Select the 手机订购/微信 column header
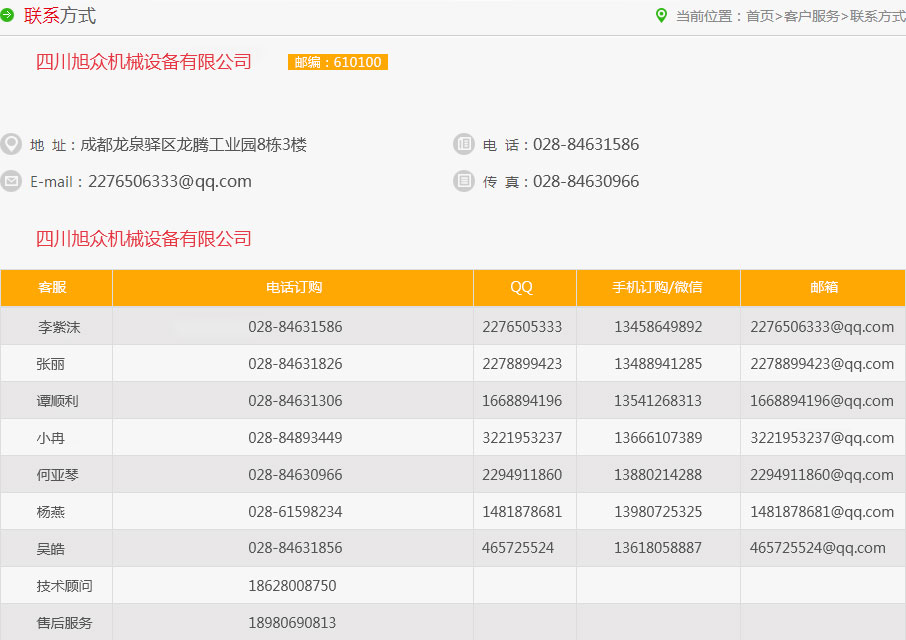 coord(657,287)
